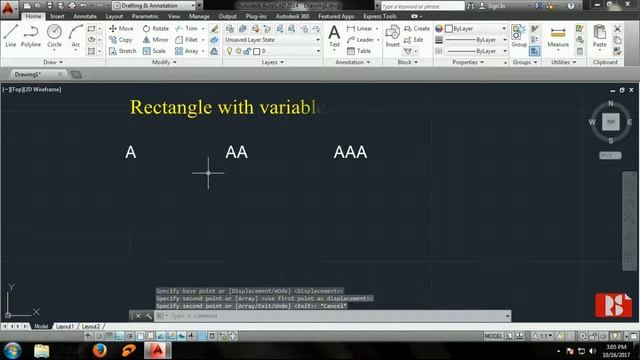Activate the Fillet command

point(186,40)
